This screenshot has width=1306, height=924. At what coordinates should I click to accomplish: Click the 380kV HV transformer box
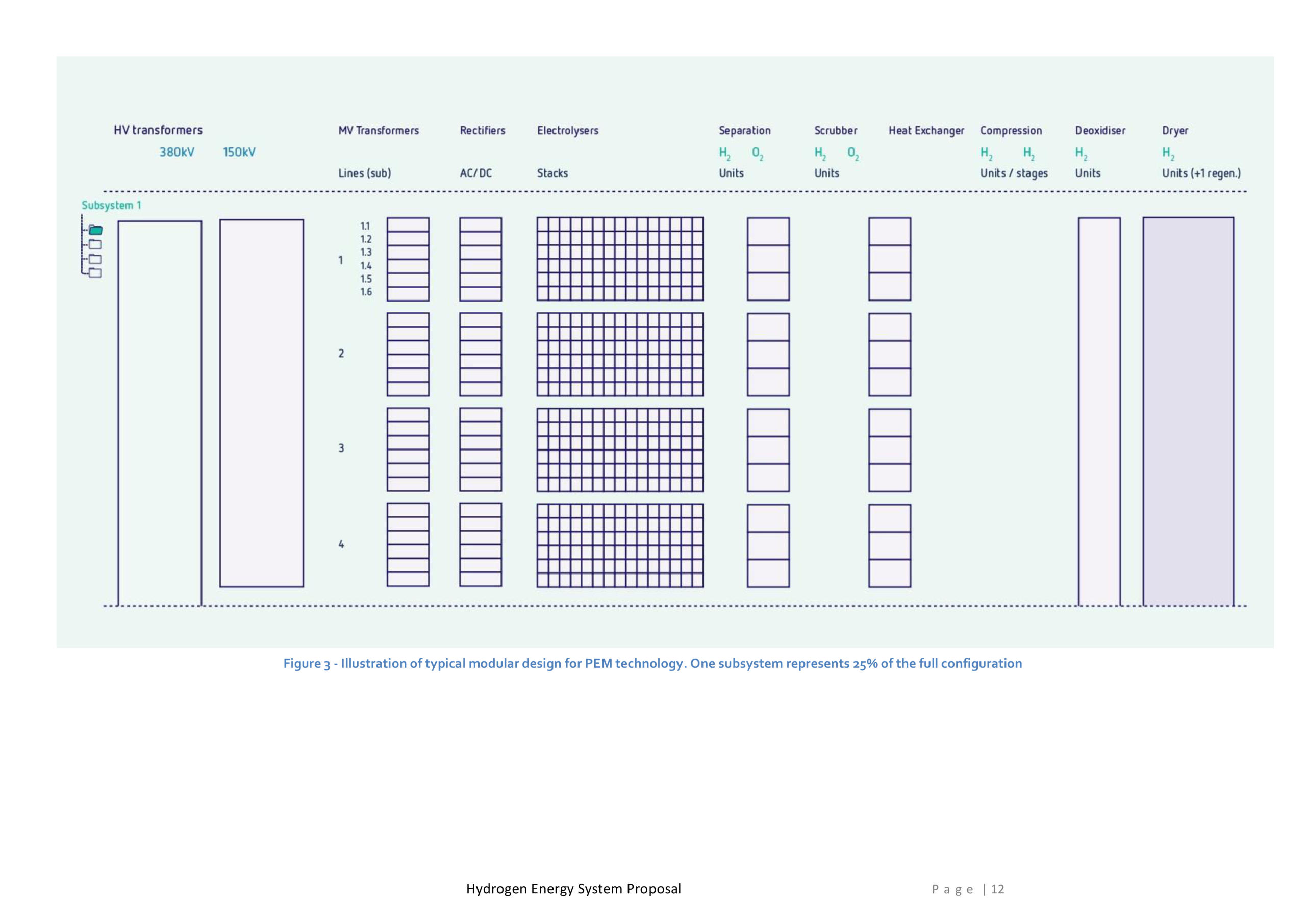tap(160, 412)
